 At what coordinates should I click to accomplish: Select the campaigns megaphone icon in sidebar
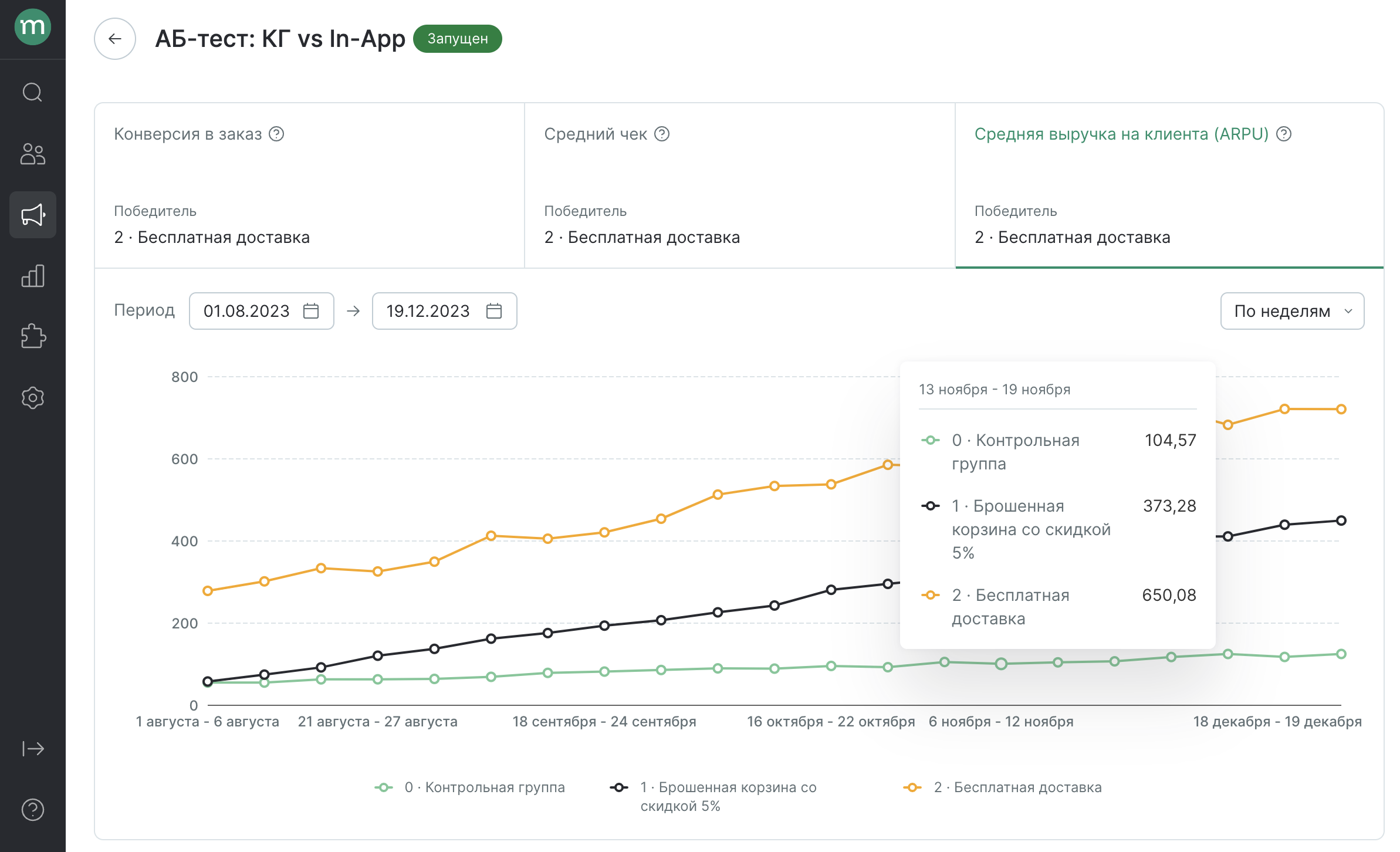tap(33, 215)
